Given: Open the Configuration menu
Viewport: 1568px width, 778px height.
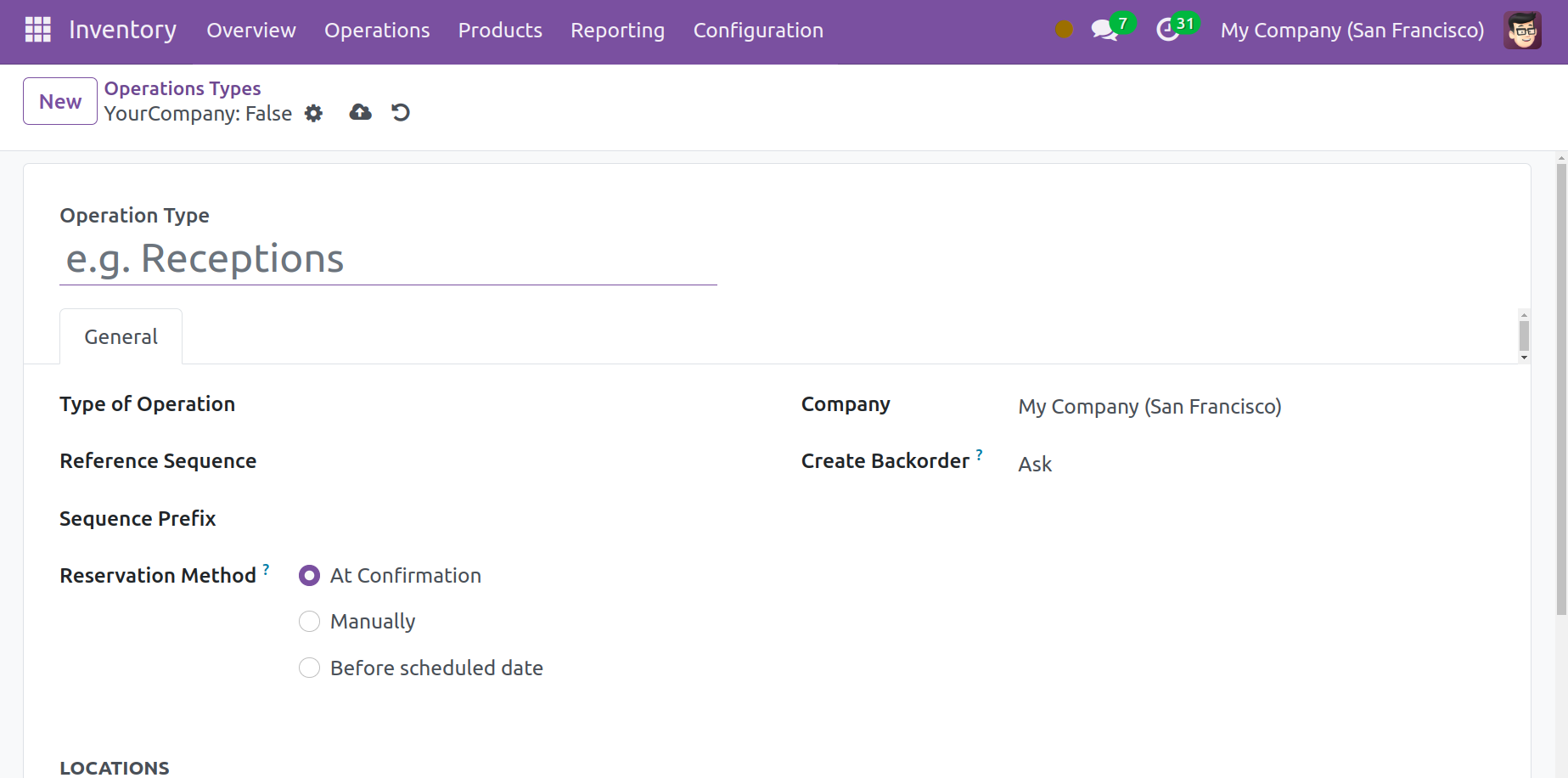Looking at the screenshot, I should [x=757, y=31].
